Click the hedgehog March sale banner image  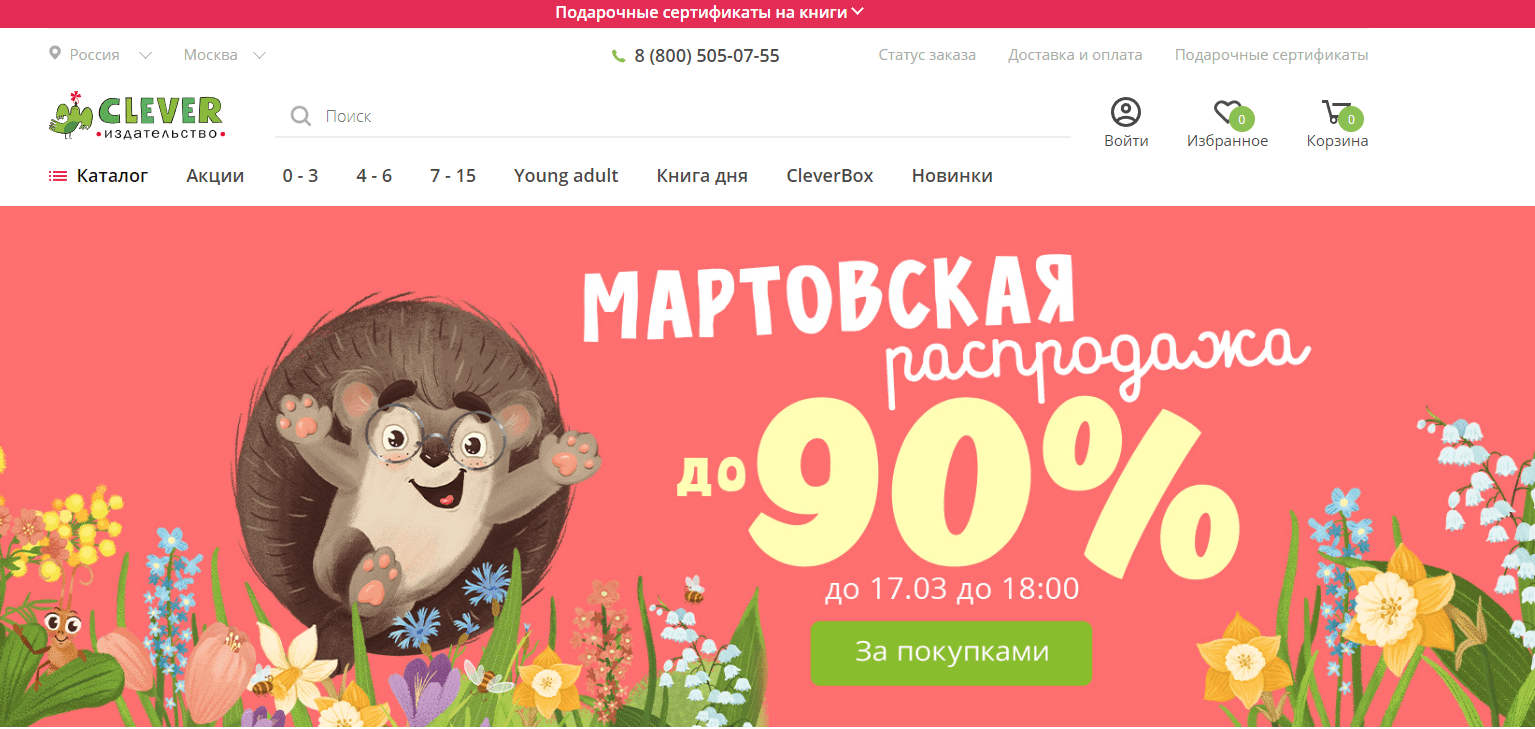pyautogui.click(x=767, y=466)
